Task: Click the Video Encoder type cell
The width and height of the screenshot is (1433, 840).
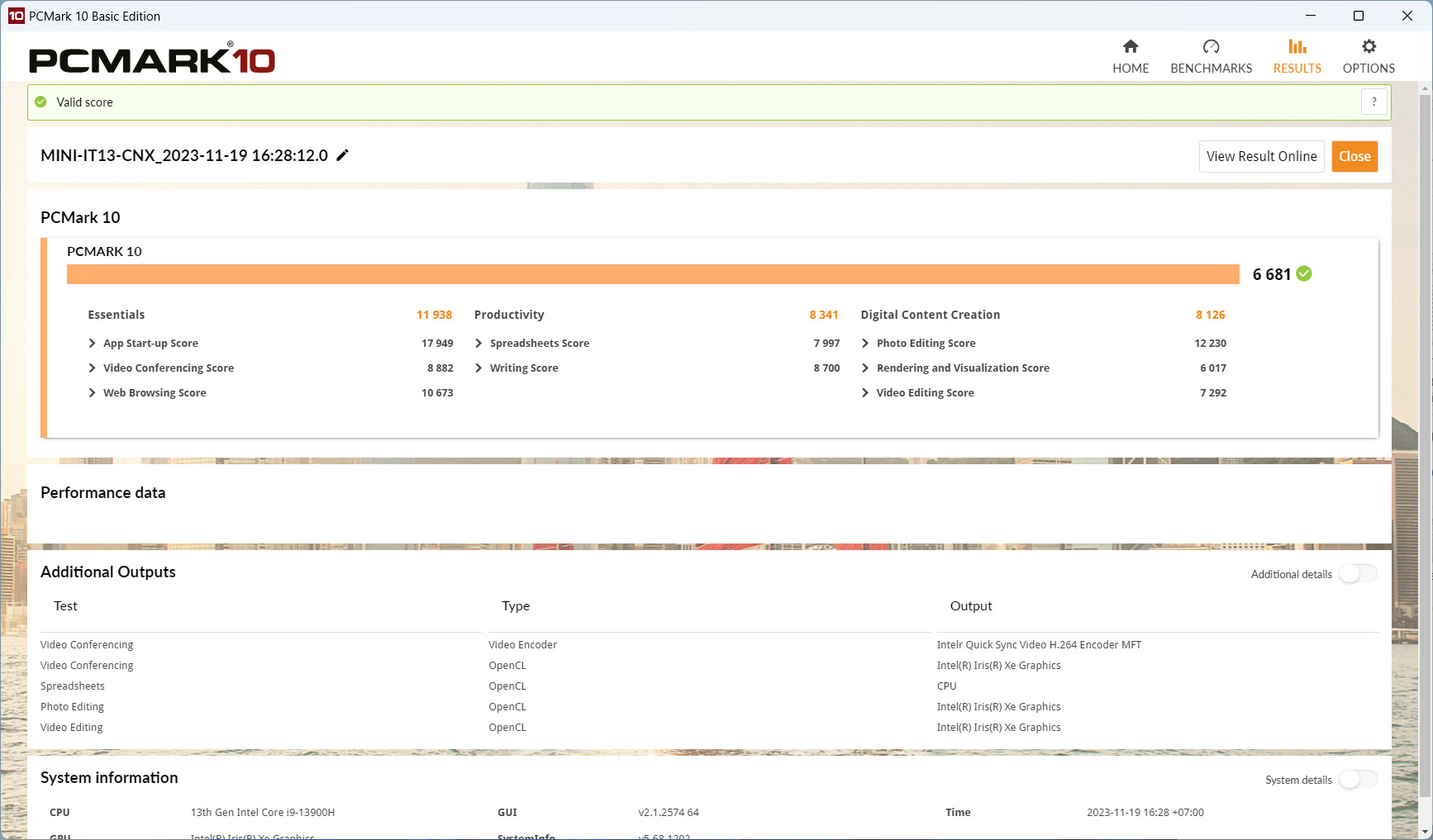Action: pos(522,645)
